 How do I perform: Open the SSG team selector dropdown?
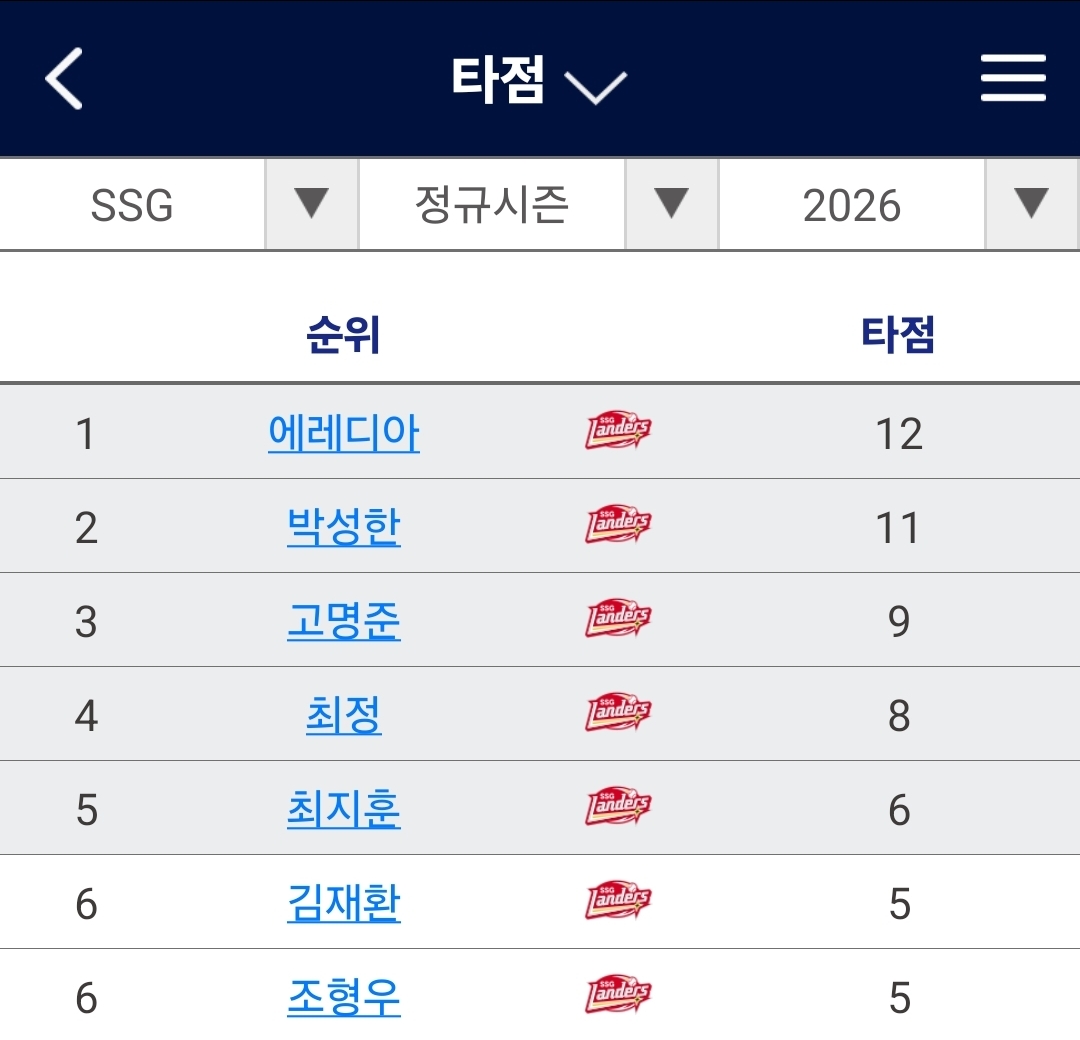coord(178,205)
